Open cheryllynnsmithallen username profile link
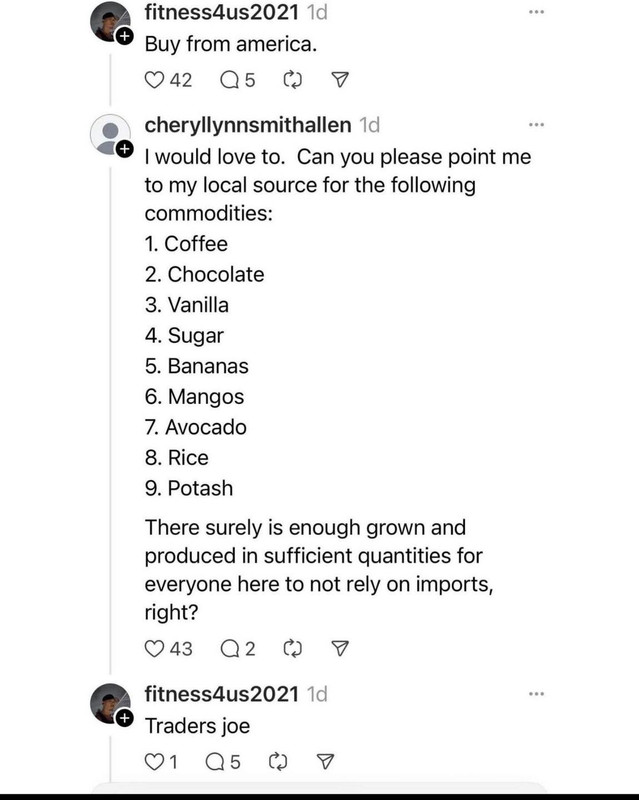The image size is (639, 800). (x=248, y=125)
